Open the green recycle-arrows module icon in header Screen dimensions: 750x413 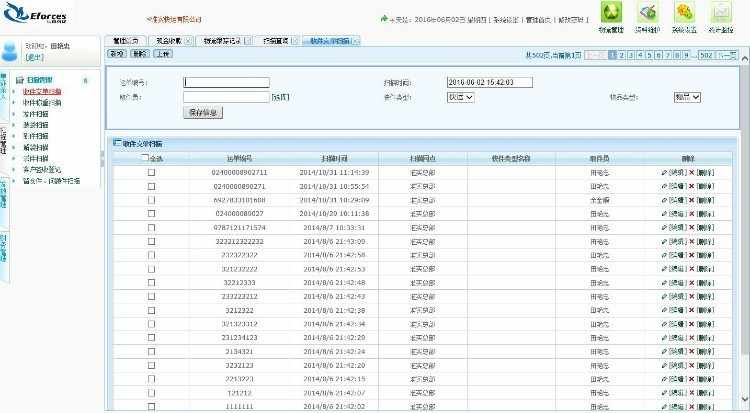611,12
